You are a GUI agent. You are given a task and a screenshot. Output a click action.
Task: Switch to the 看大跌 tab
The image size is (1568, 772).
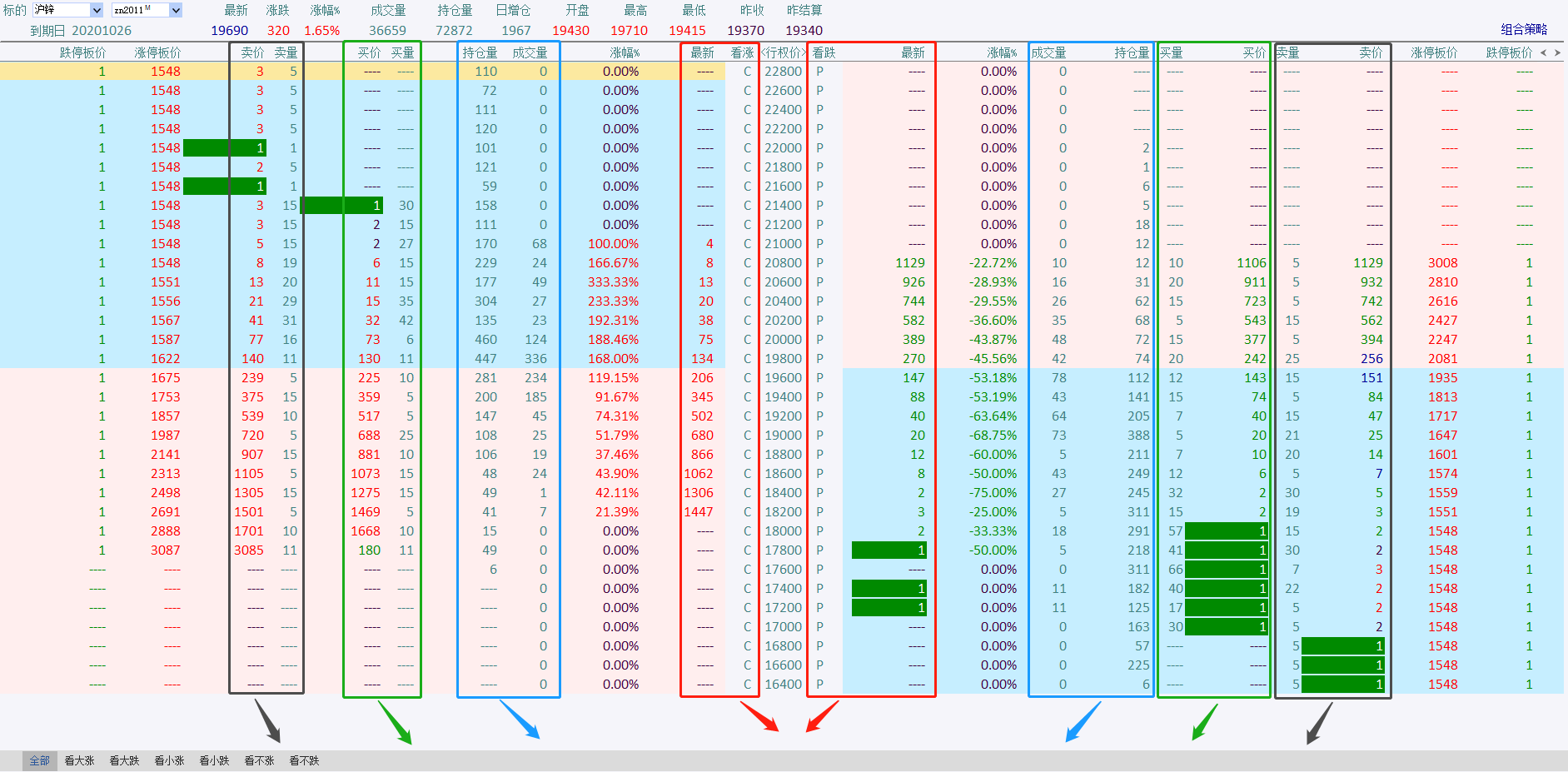tap(124, 760)
